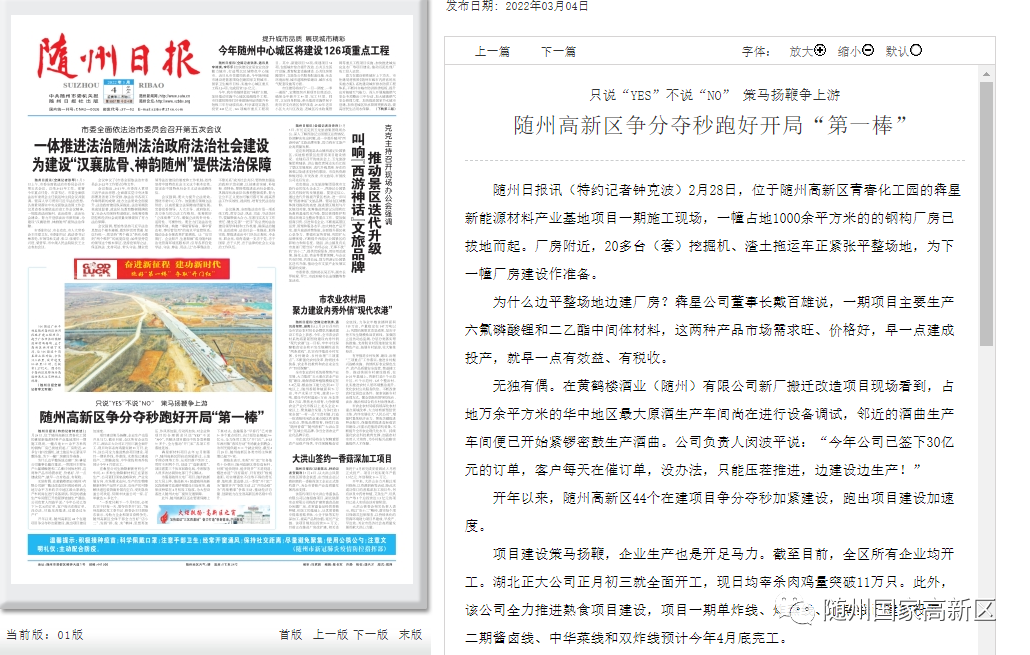Open headline 一体推进法治随州法治政府法治社会建设
Viewport: 1030px width, 655px height.
click(x=152, y=146)
